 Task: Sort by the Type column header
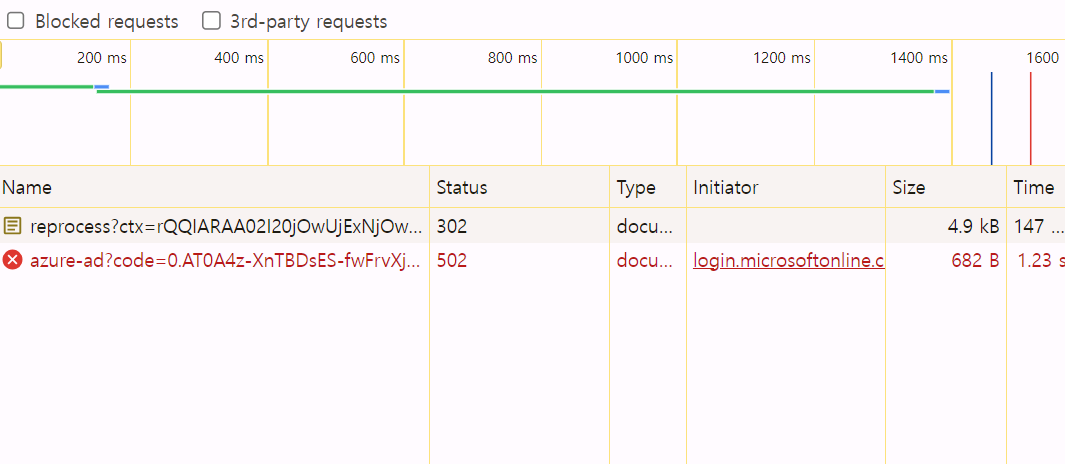point(648,187)
